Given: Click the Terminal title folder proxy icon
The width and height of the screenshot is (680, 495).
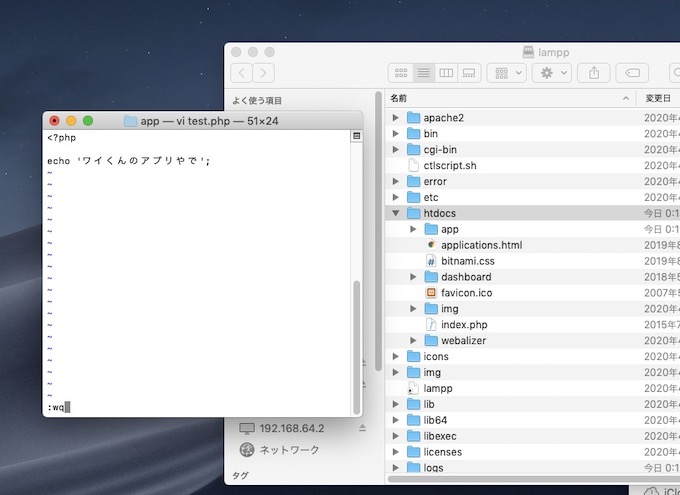Looking at the screenshot, I should [130, 121].
